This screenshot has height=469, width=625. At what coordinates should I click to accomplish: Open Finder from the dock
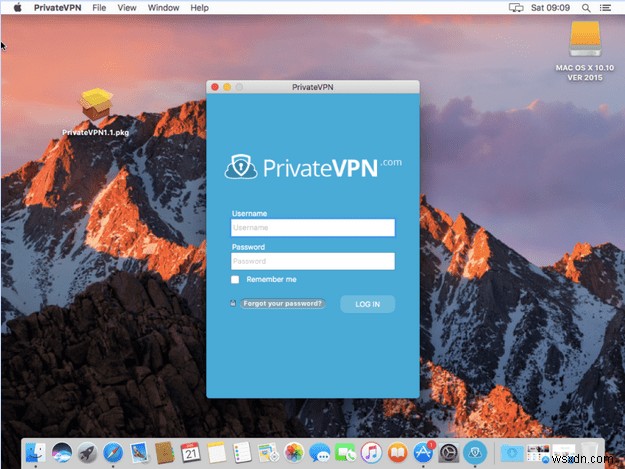point(36,453)
